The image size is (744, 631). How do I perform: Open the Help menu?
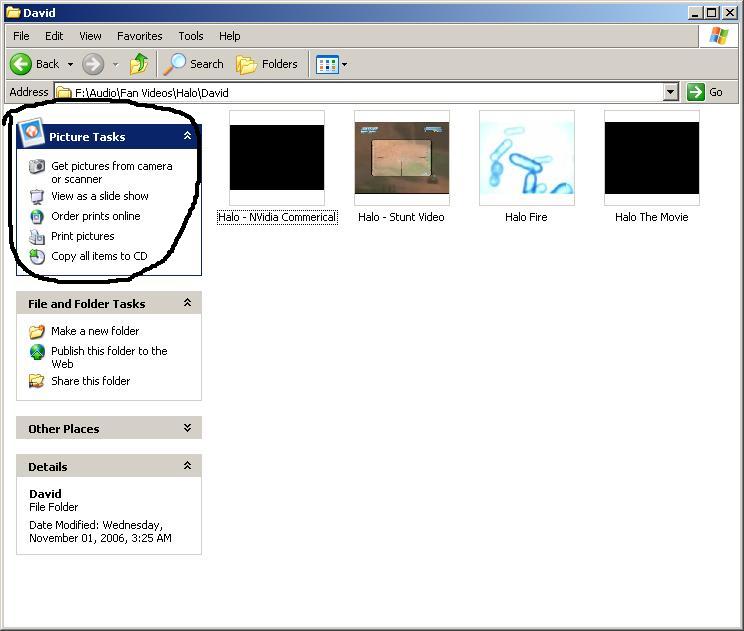pos(230,36)
